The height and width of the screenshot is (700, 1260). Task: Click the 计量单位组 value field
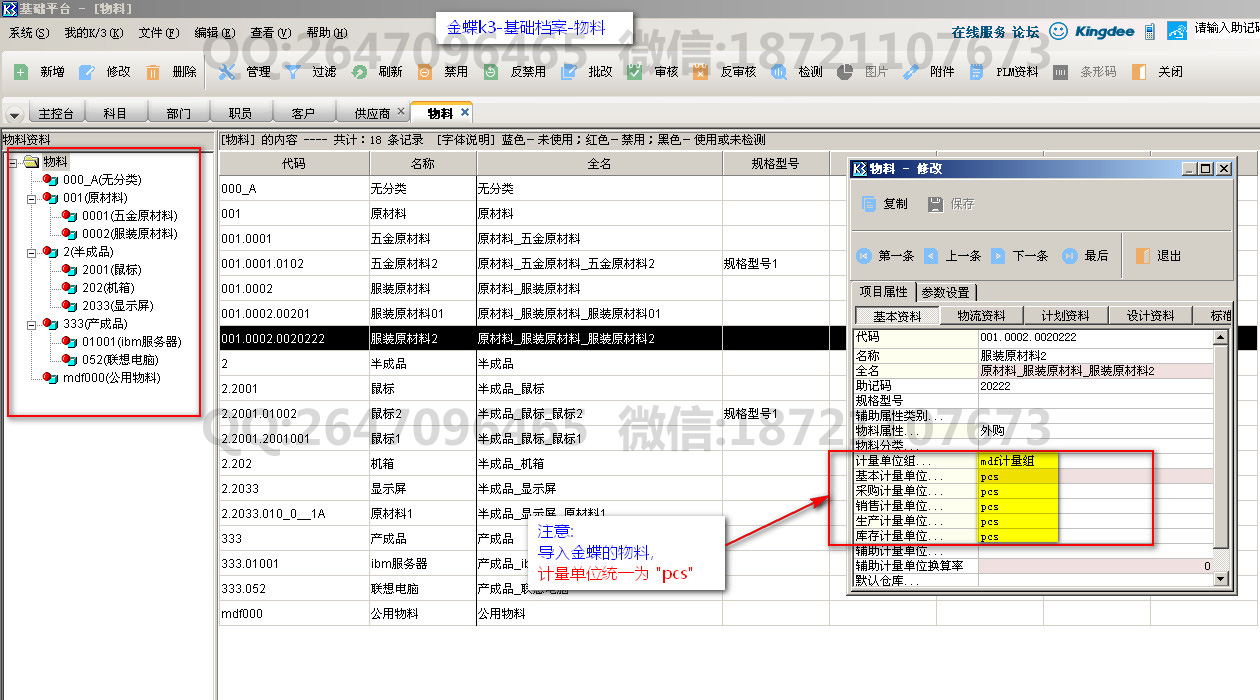[1018, 462]
